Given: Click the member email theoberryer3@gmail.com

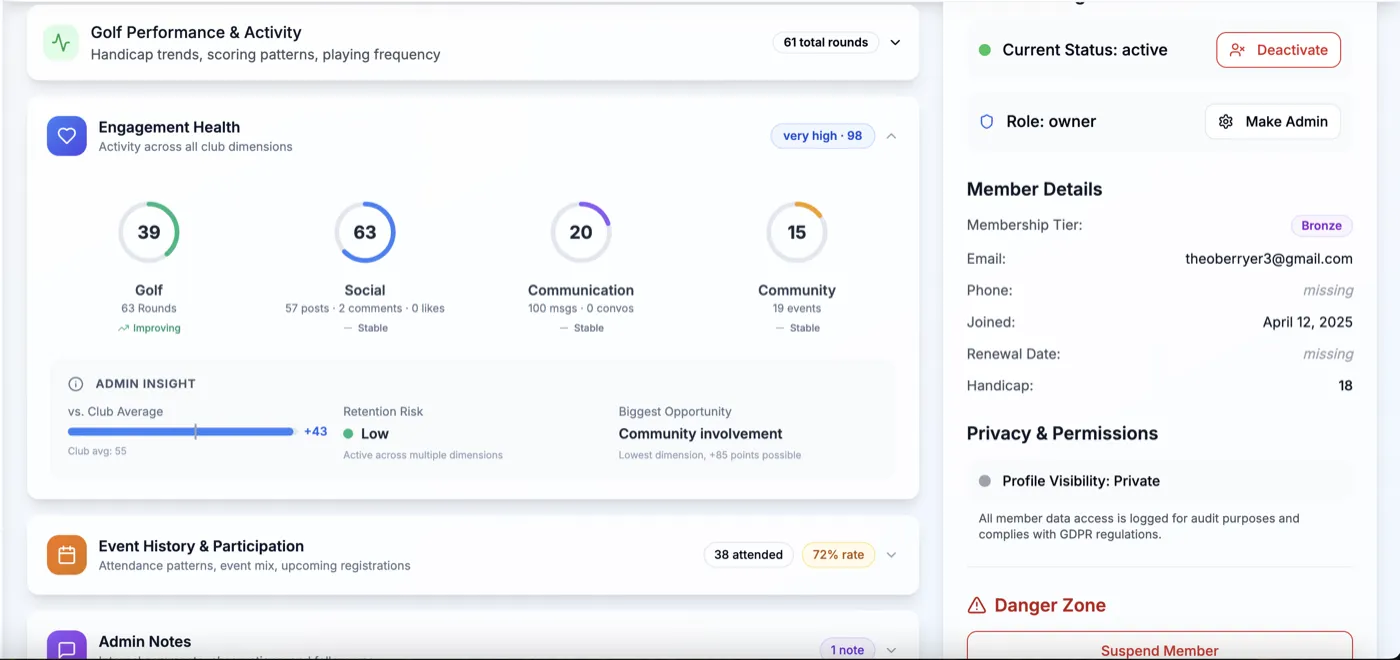Looking at the screenshot, I should coord(1268,259).
